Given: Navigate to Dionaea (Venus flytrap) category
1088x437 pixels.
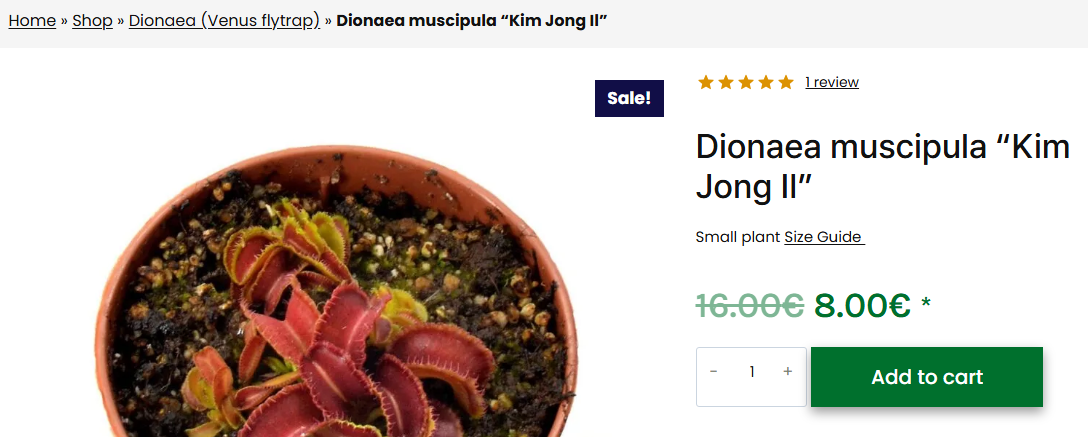Looking at the screenshot, I should coord(224,21).
